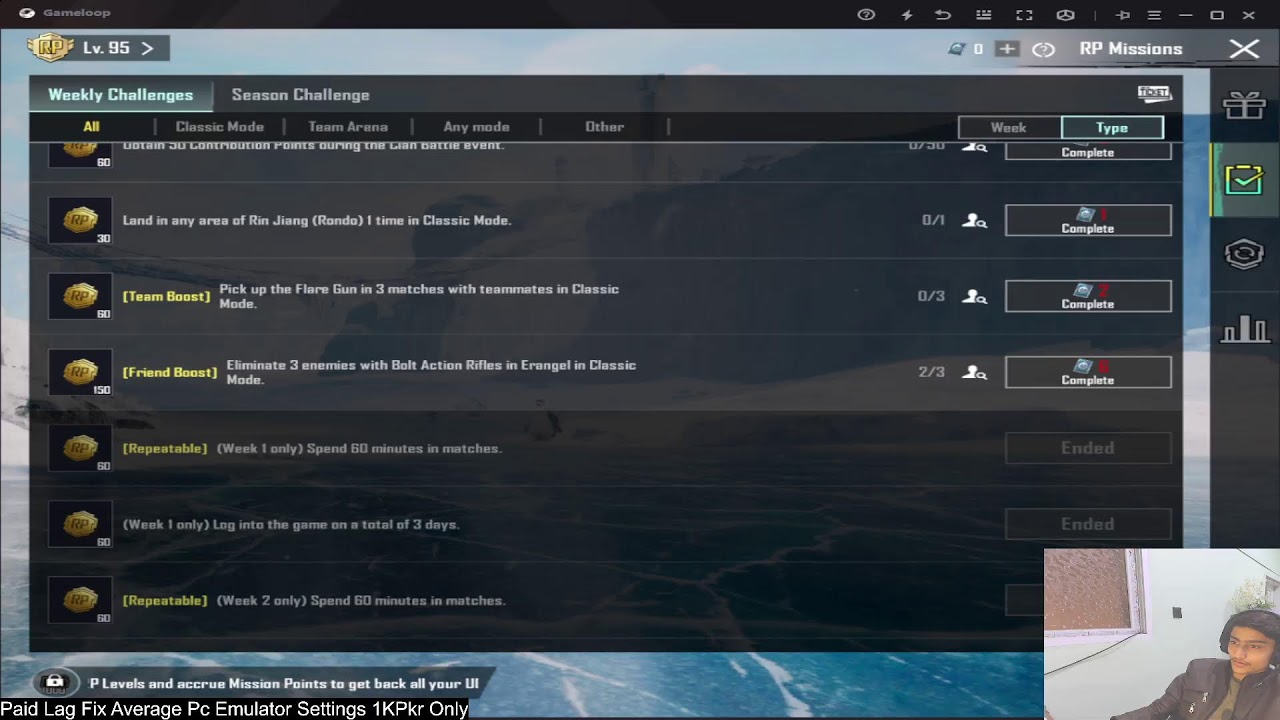Invite friend icon for Rin Jiang mission

pos(974,221)
